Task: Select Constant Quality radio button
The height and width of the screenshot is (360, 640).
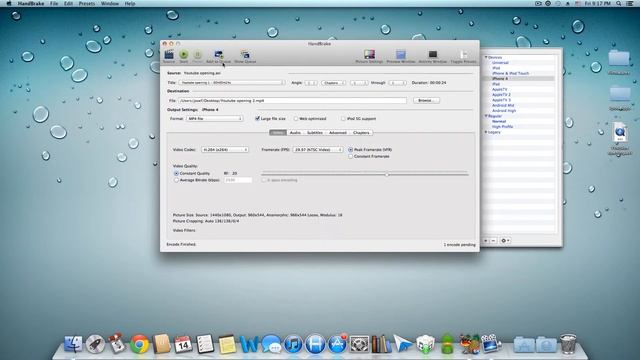Action: tap(176, 173)
